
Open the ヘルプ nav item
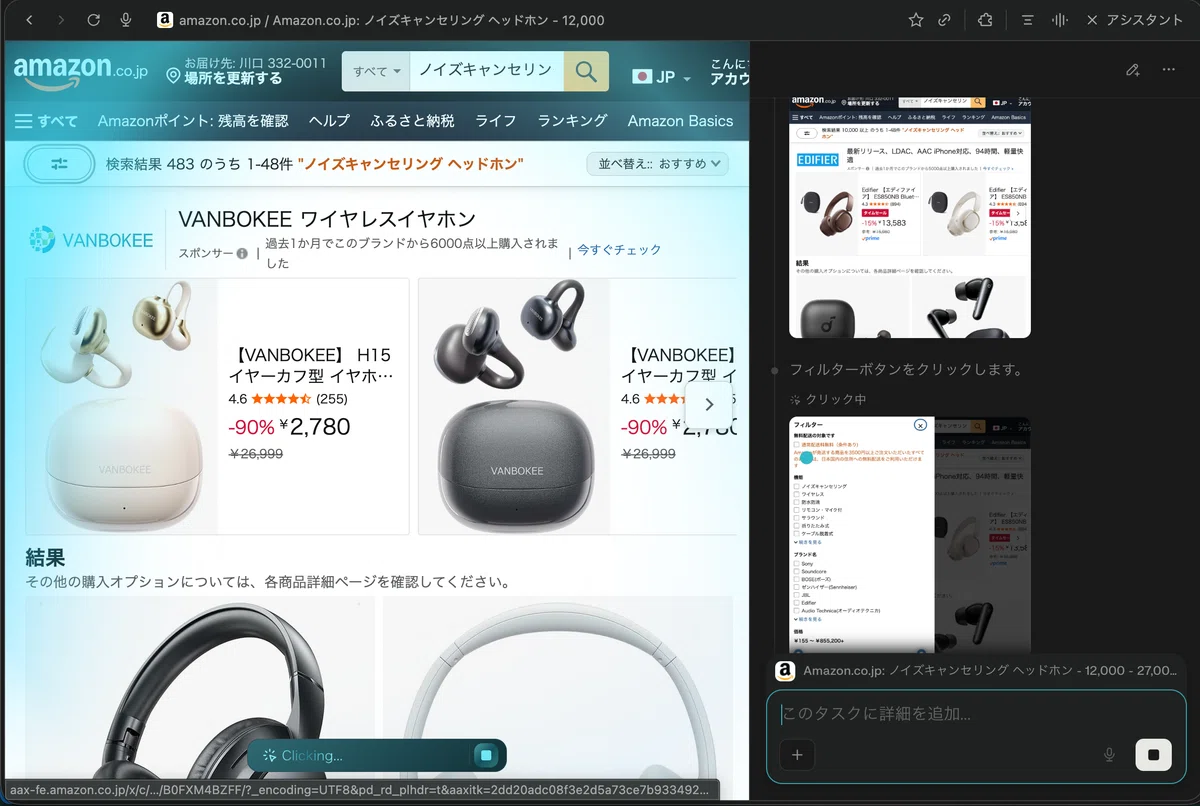point(329,121)
